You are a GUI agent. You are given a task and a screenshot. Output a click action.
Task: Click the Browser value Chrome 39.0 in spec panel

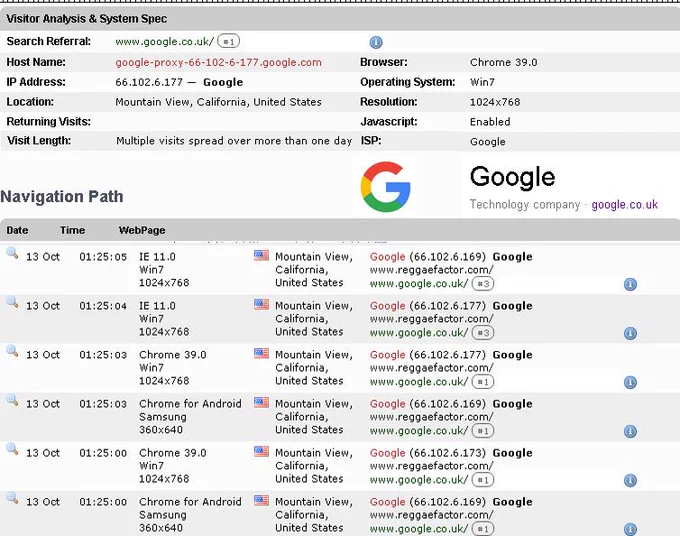tap(503, 62)
